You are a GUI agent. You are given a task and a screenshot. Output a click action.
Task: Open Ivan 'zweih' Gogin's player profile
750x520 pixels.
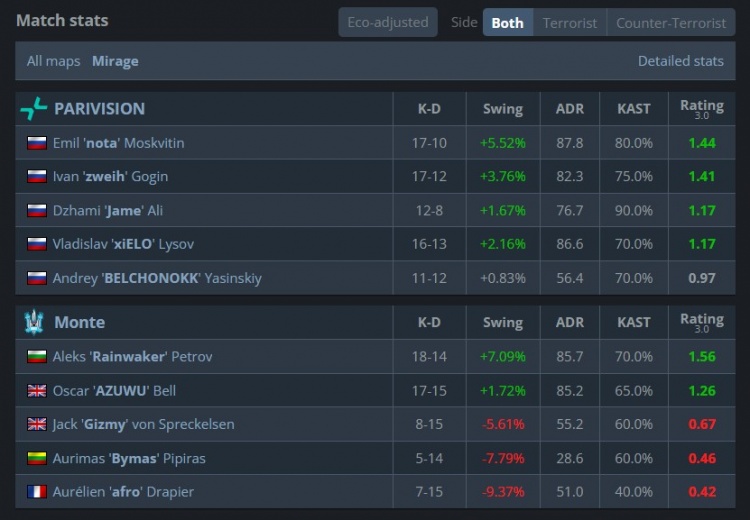coord(110,177)
